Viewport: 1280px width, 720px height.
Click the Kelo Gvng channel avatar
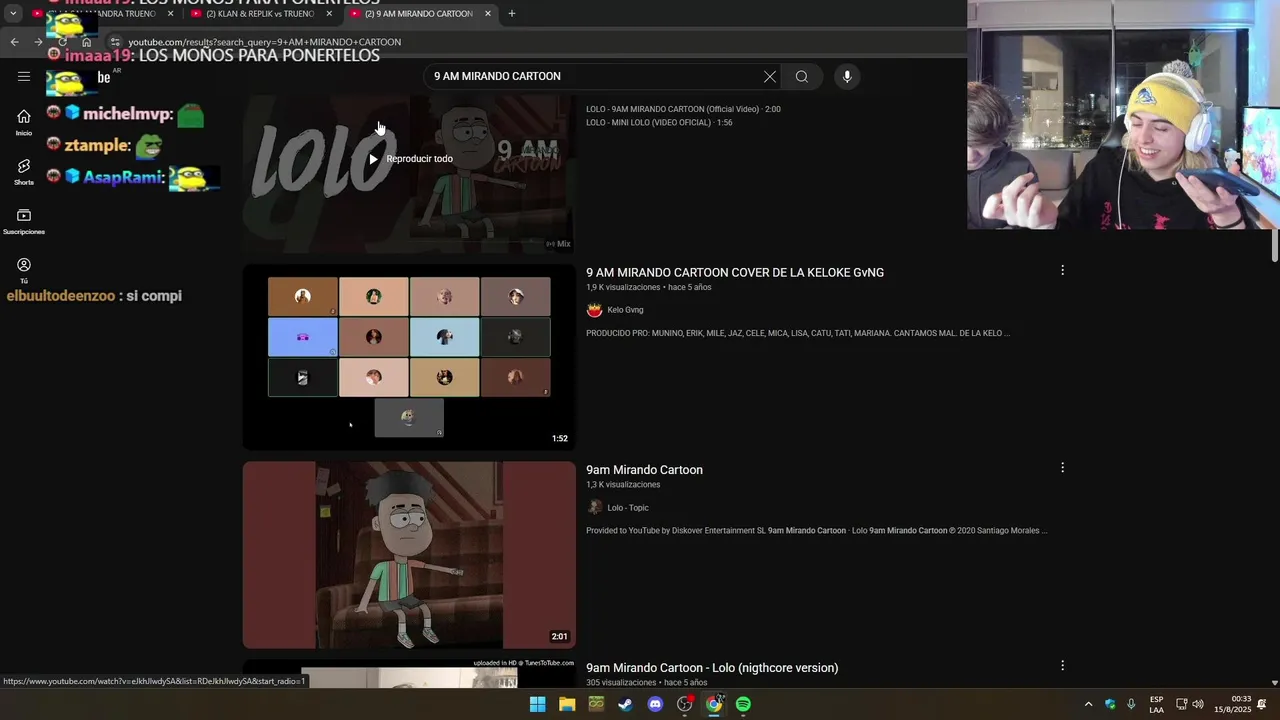click(x=594, y=310)
